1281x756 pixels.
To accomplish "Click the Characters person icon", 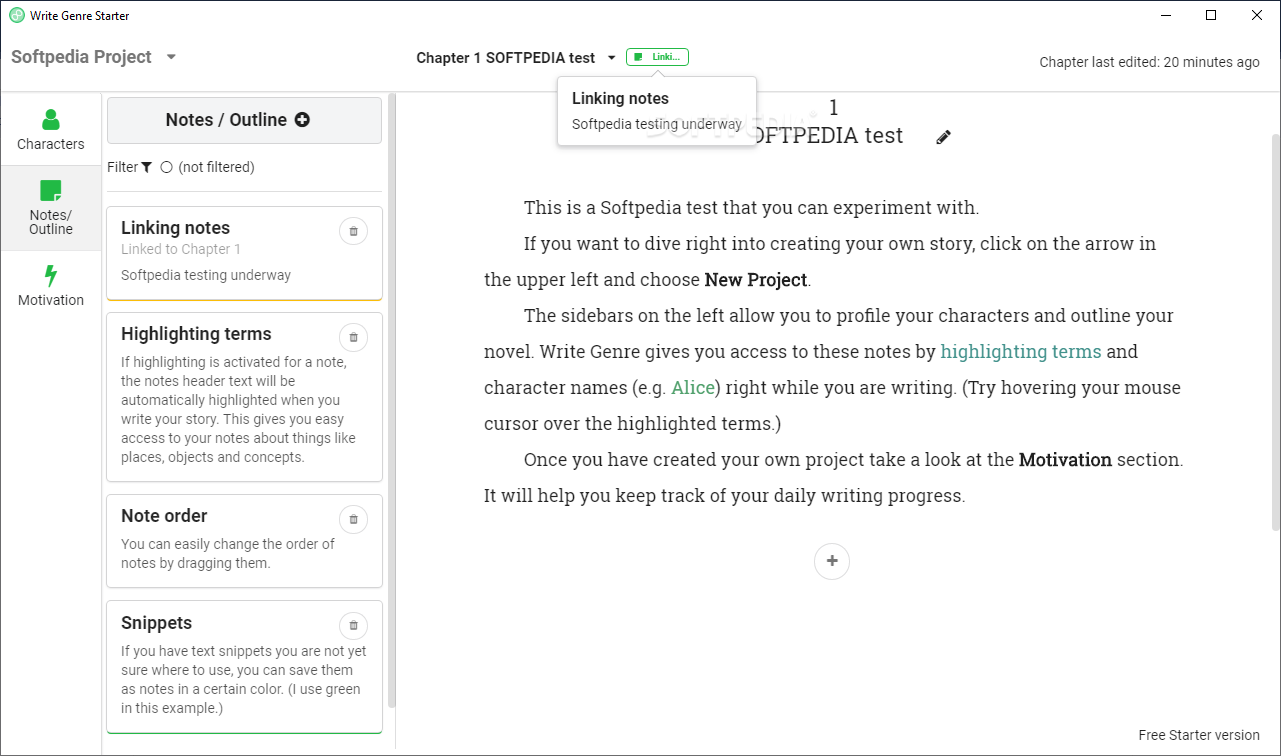I will click(x=51, y=120).
